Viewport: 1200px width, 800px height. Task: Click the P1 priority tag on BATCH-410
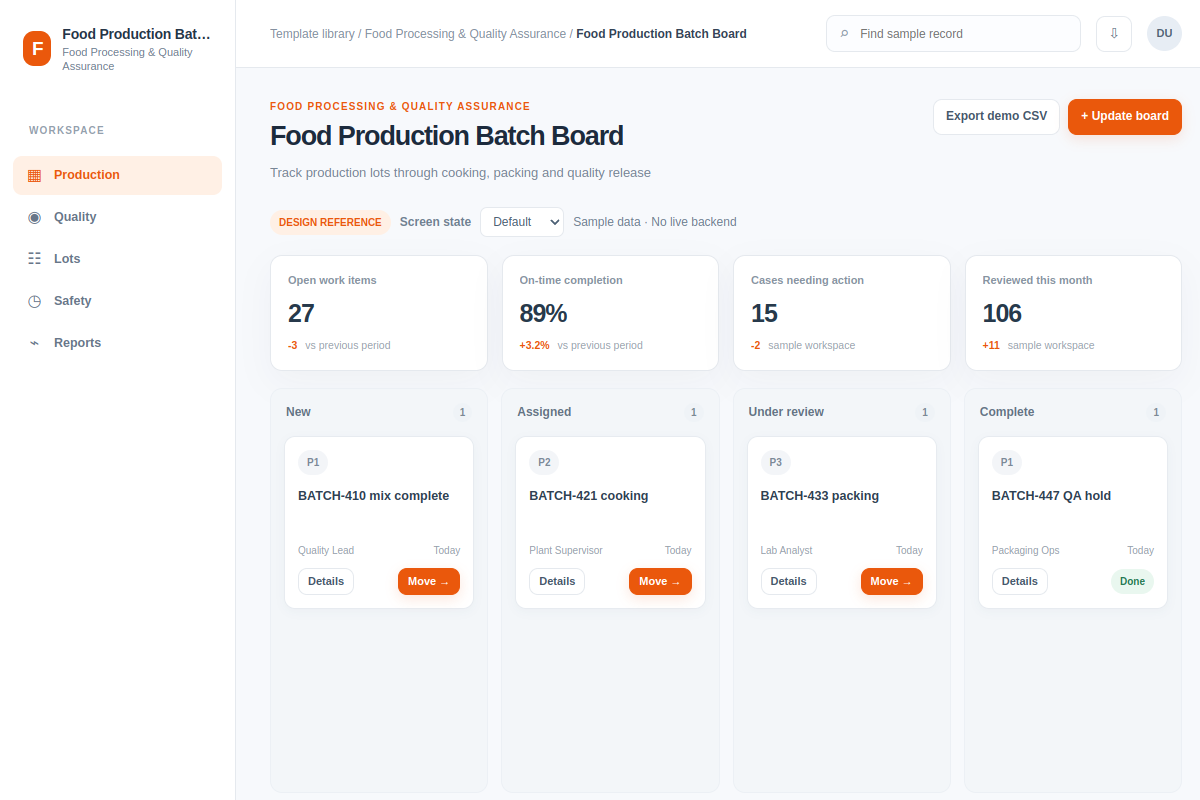313,462
